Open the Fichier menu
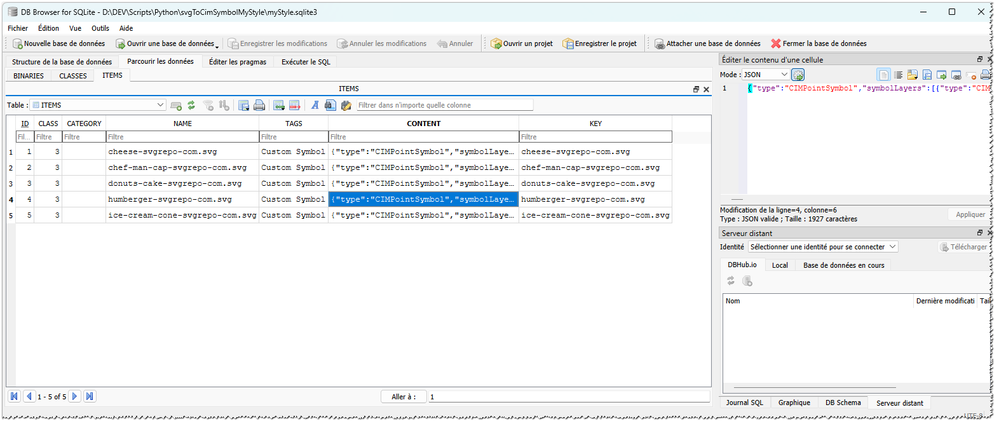This screenshot has height=425, width=999. pyautogui.click(x=18, y=28)
